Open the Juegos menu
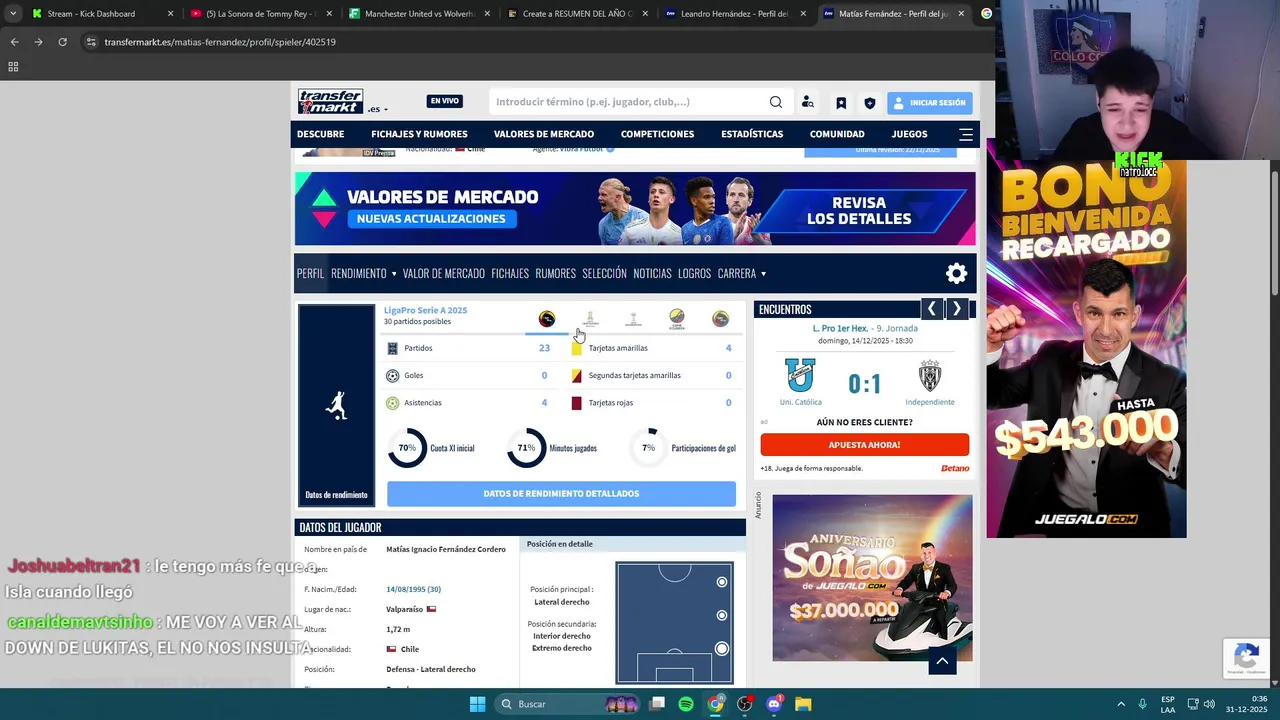The width and height of the screenshot is (1280, 720). 909,134
